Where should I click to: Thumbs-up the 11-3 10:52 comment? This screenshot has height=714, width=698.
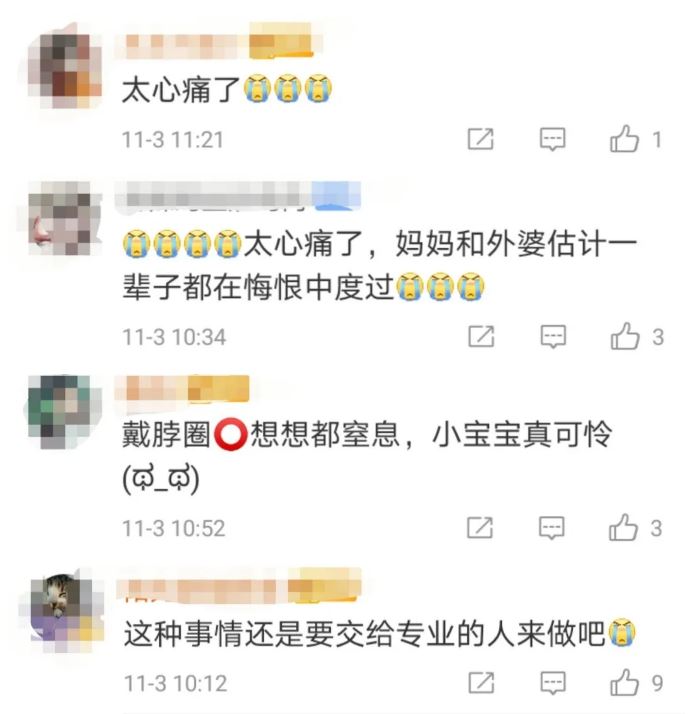(x=623, y=528)
